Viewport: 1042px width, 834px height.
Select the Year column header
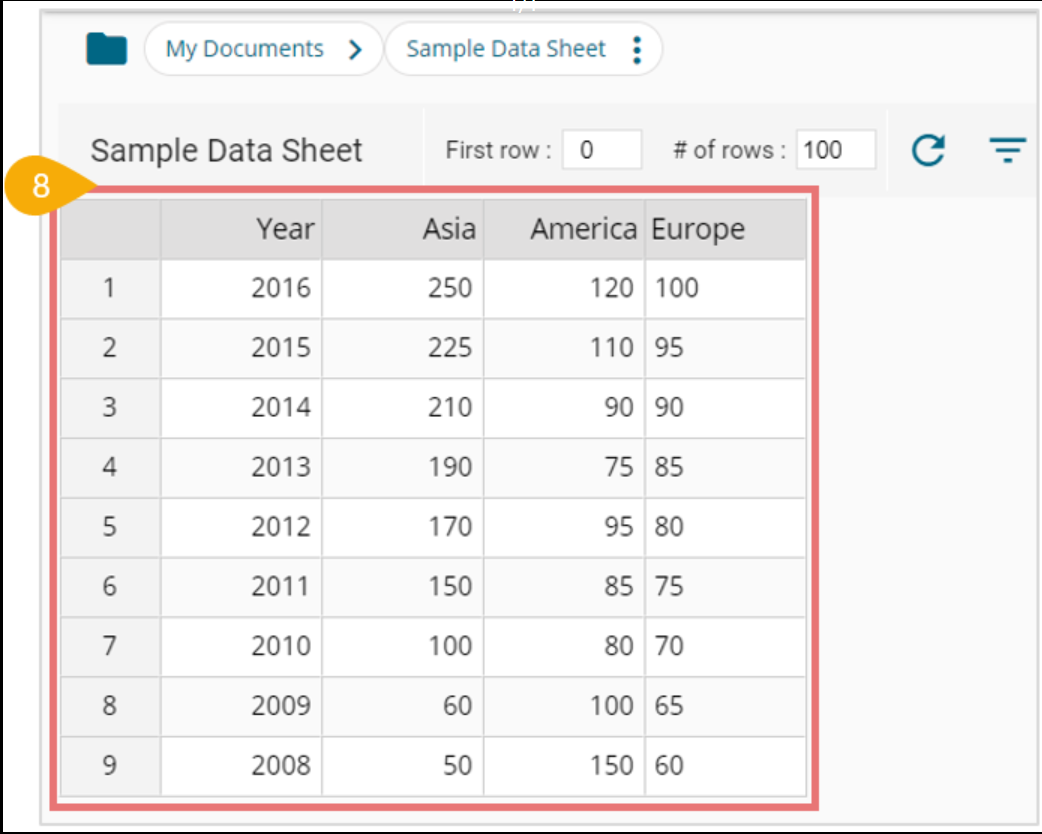coord(241,229)
